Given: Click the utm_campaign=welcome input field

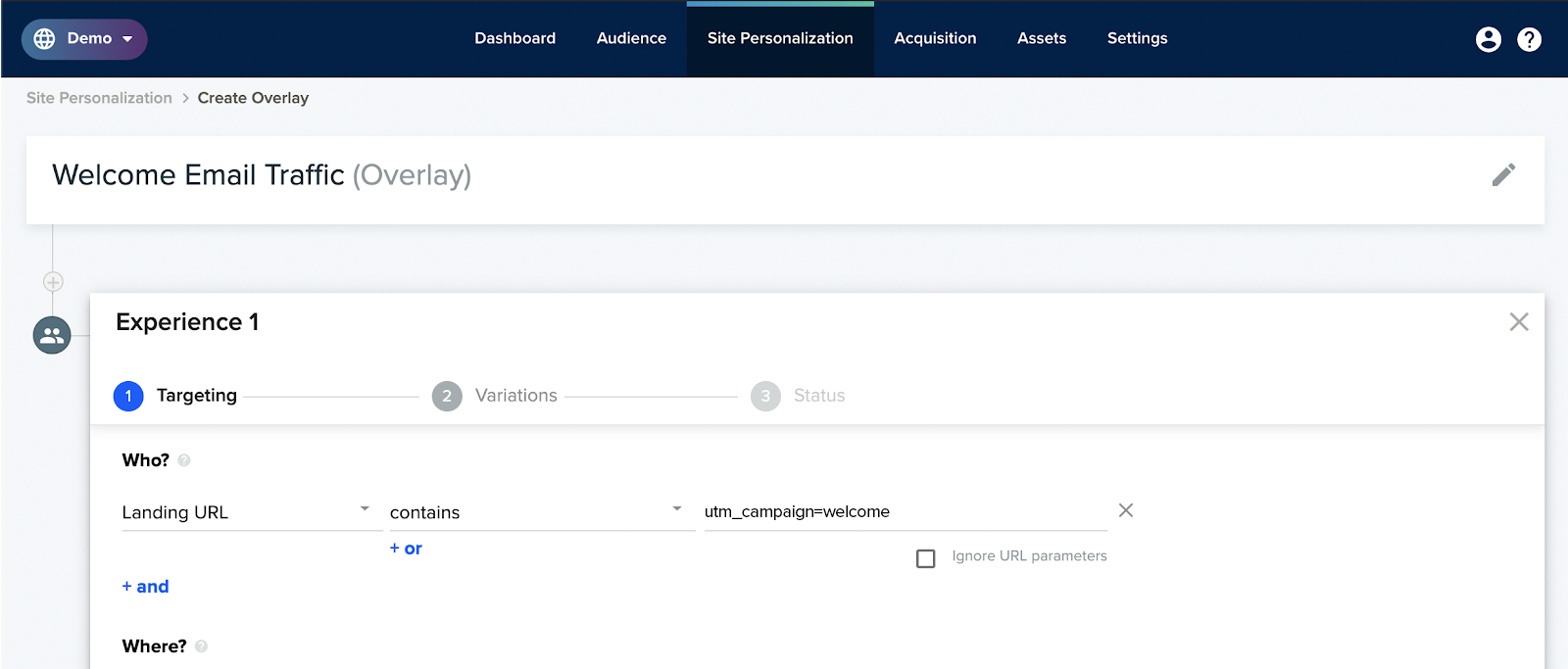Looking at the screenshot, I should [x=906, y=511].
